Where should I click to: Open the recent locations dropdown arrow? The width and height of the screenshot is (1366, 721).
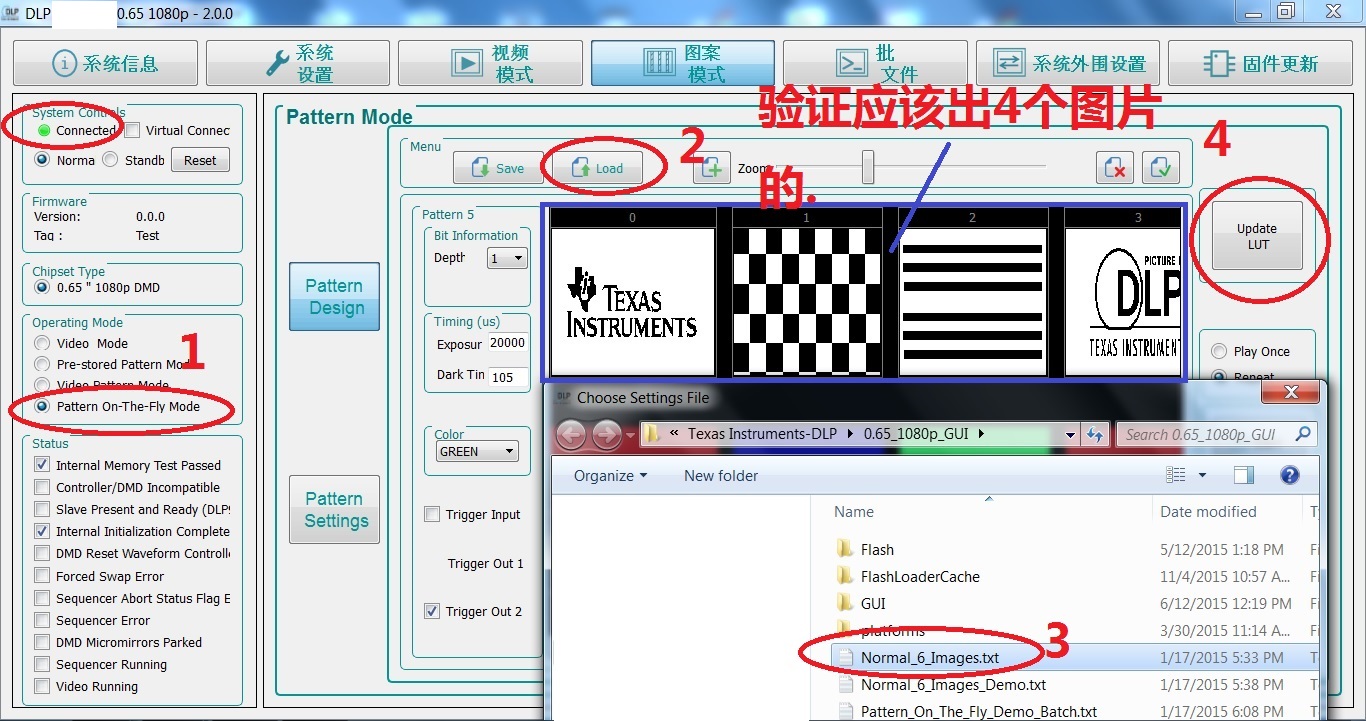pos(629,435)
